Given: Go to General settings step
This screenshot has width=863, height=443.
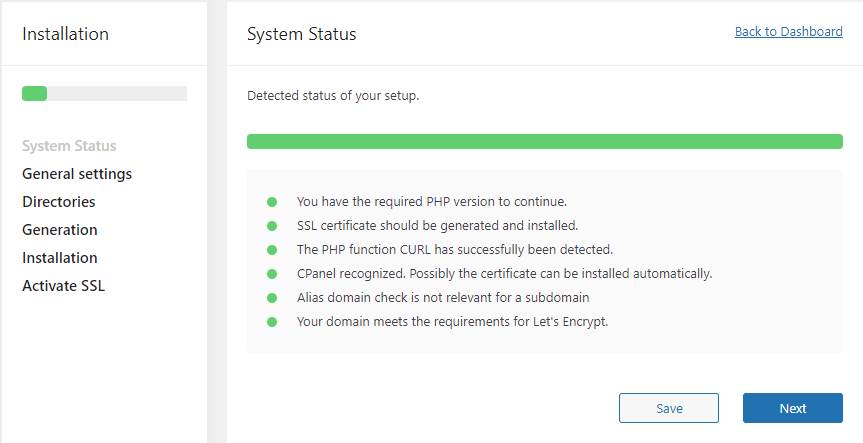Looking at the screenshot, I should coord(77,174).
